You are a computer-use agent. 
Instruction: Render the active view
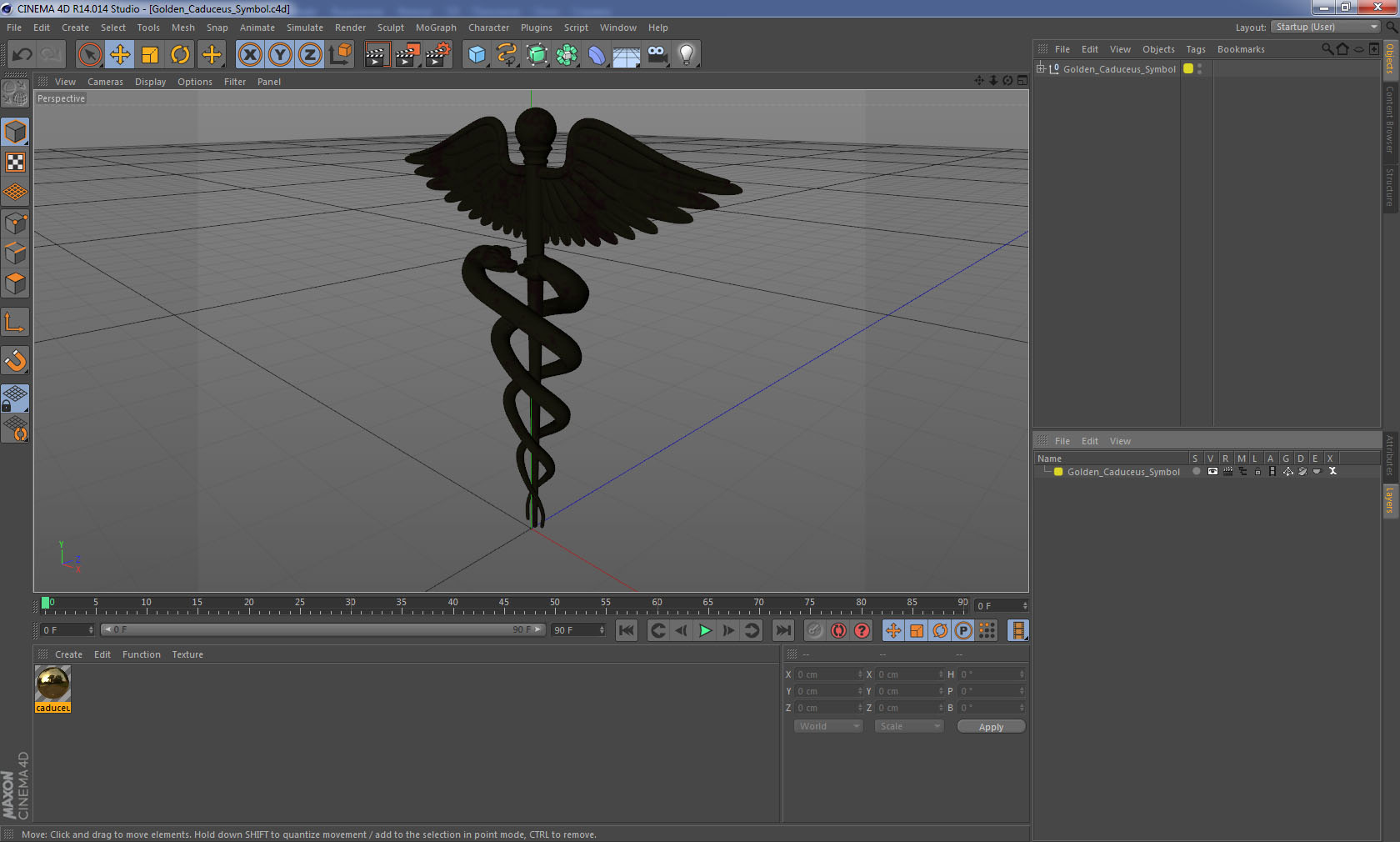point(377,55)
